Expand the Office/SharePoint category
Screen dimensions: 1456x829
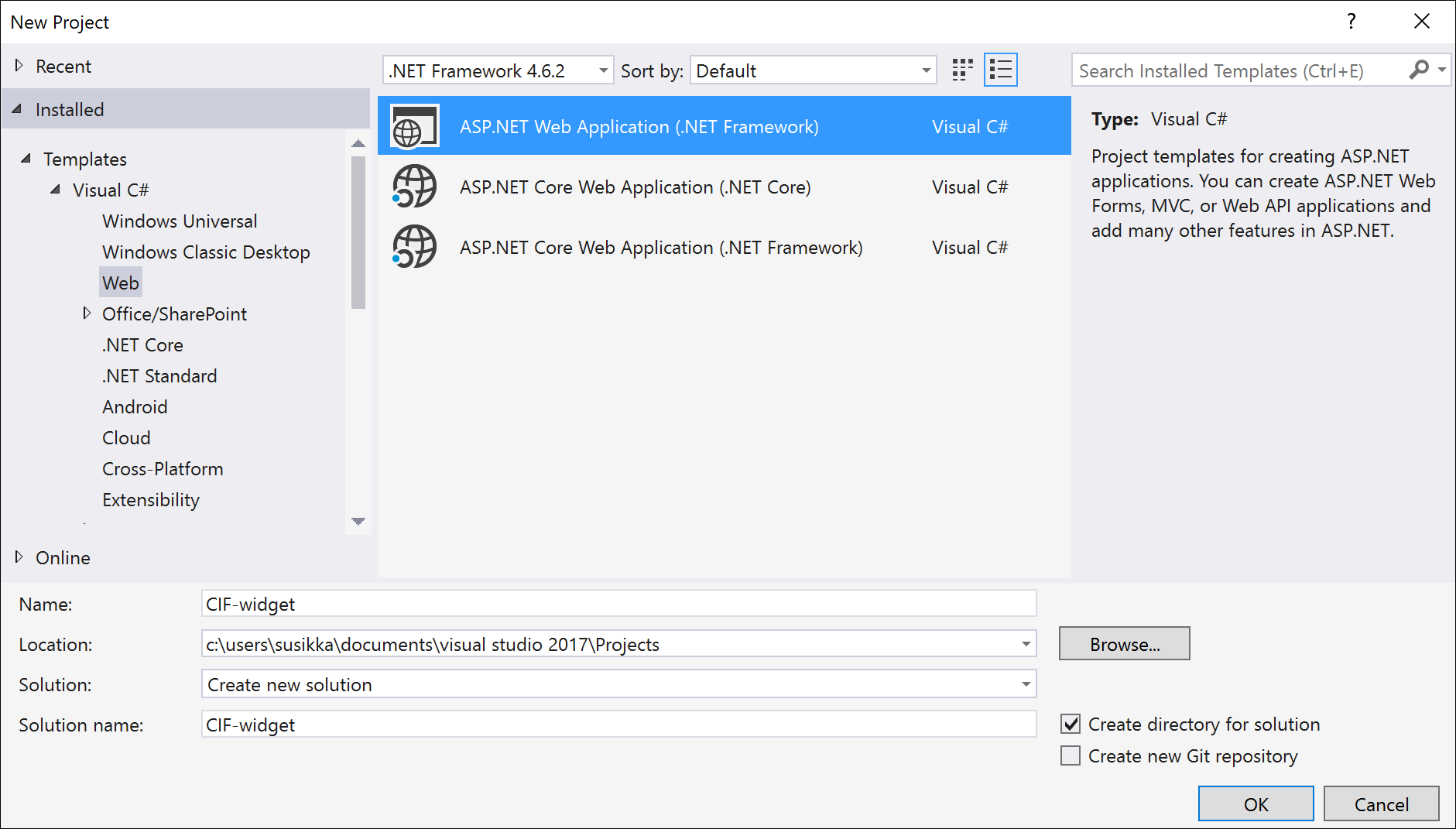tap(87, 313)
